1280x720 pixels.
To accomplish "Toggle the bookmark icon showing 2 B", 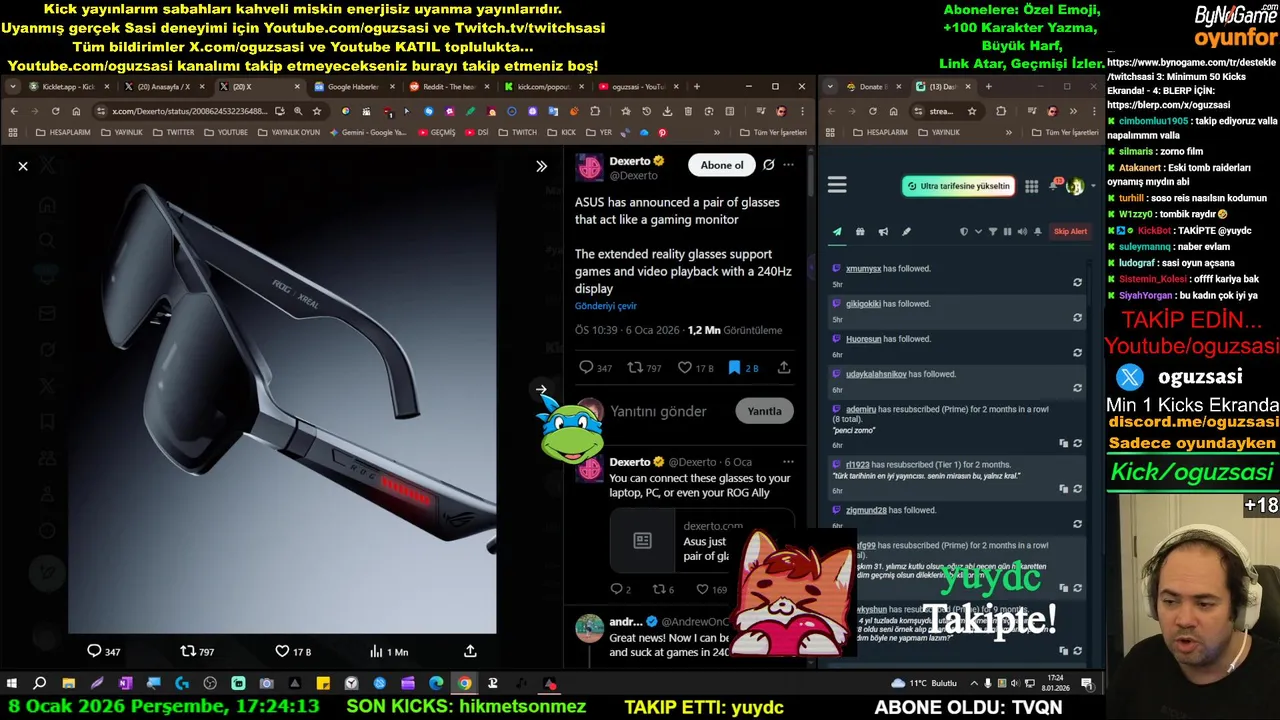I will click(743, 368).
